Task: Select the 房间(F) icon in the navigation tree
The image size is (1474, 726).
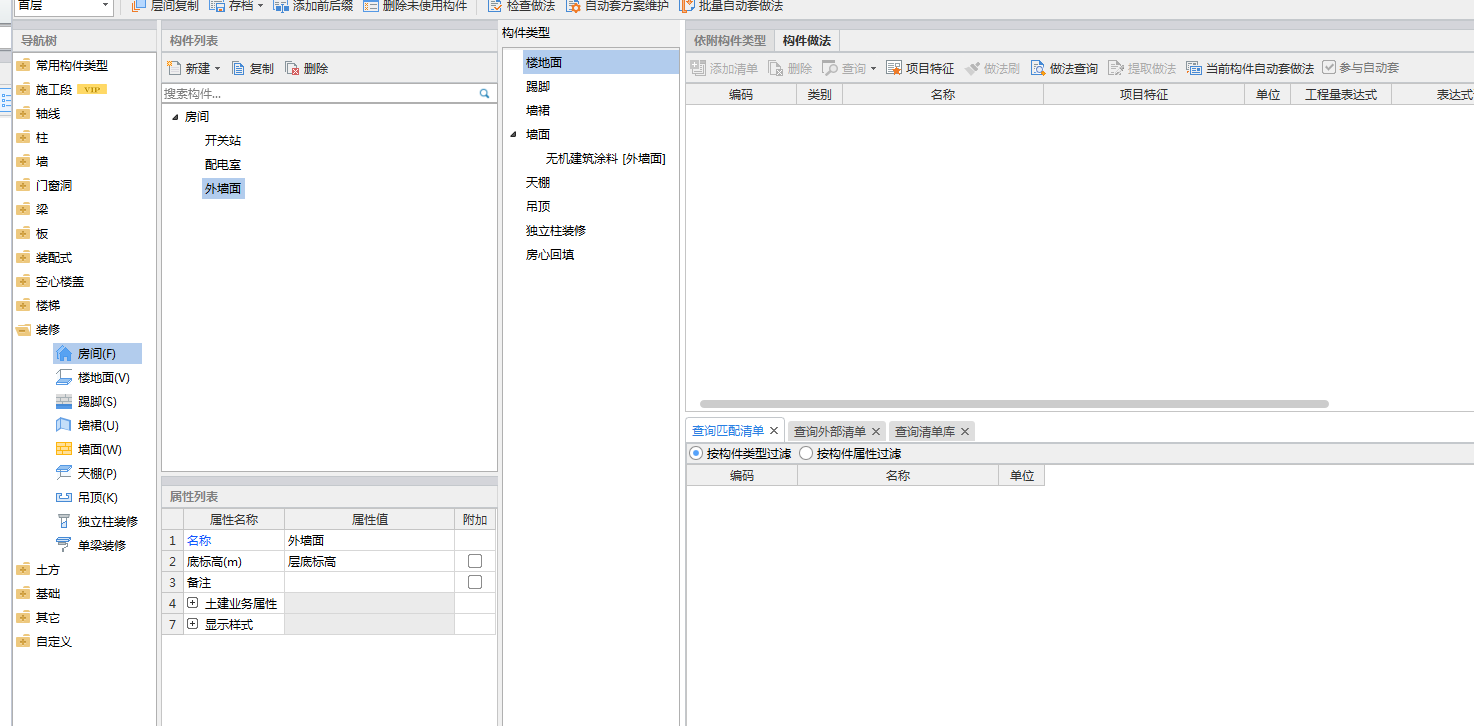Action: tap(65, 353)
